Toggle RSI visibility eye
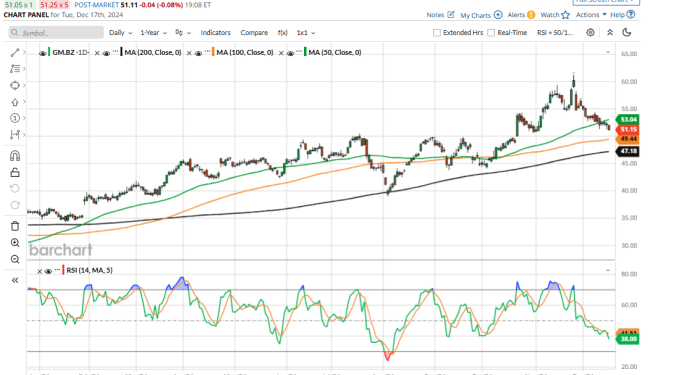The image size is (700, 375). pyautogui.click(x=48, y=271)
